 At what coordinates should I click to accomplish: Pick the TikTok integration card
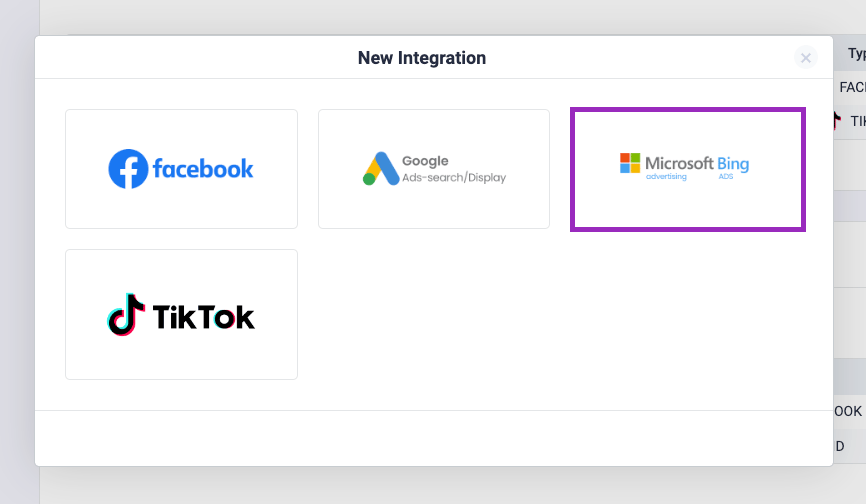click(181, 314)
